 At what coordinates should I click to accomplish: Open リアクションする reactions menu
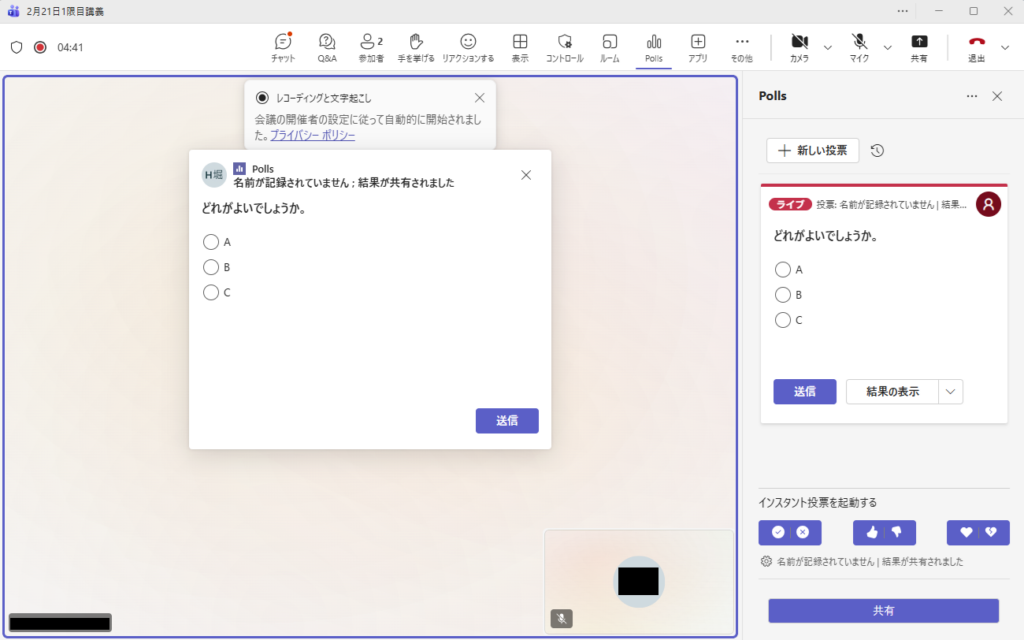468,47
